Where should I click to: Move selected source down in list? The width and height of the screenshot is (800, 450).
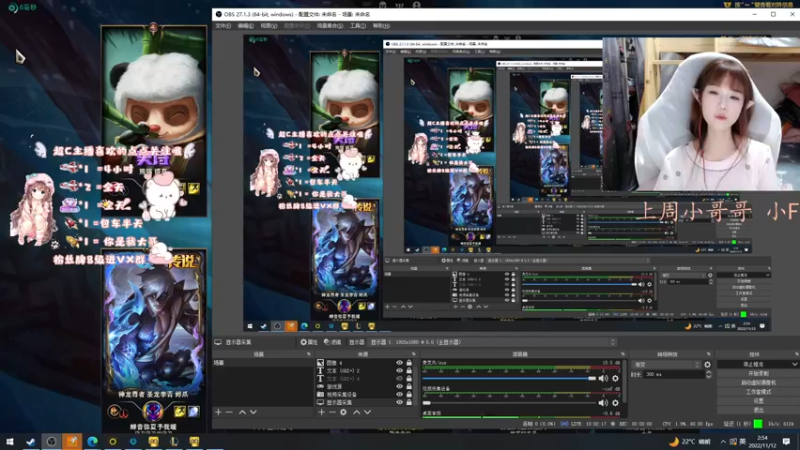coord(367,412)
